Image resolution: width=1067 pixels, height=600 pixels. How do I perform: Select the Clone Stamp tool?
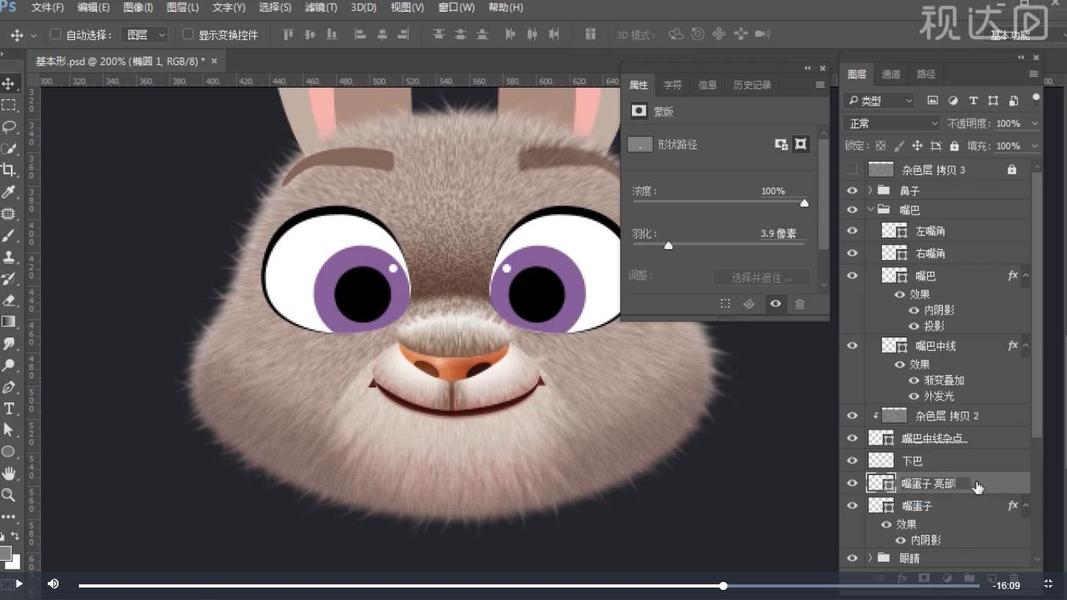[x=9, y=257]
